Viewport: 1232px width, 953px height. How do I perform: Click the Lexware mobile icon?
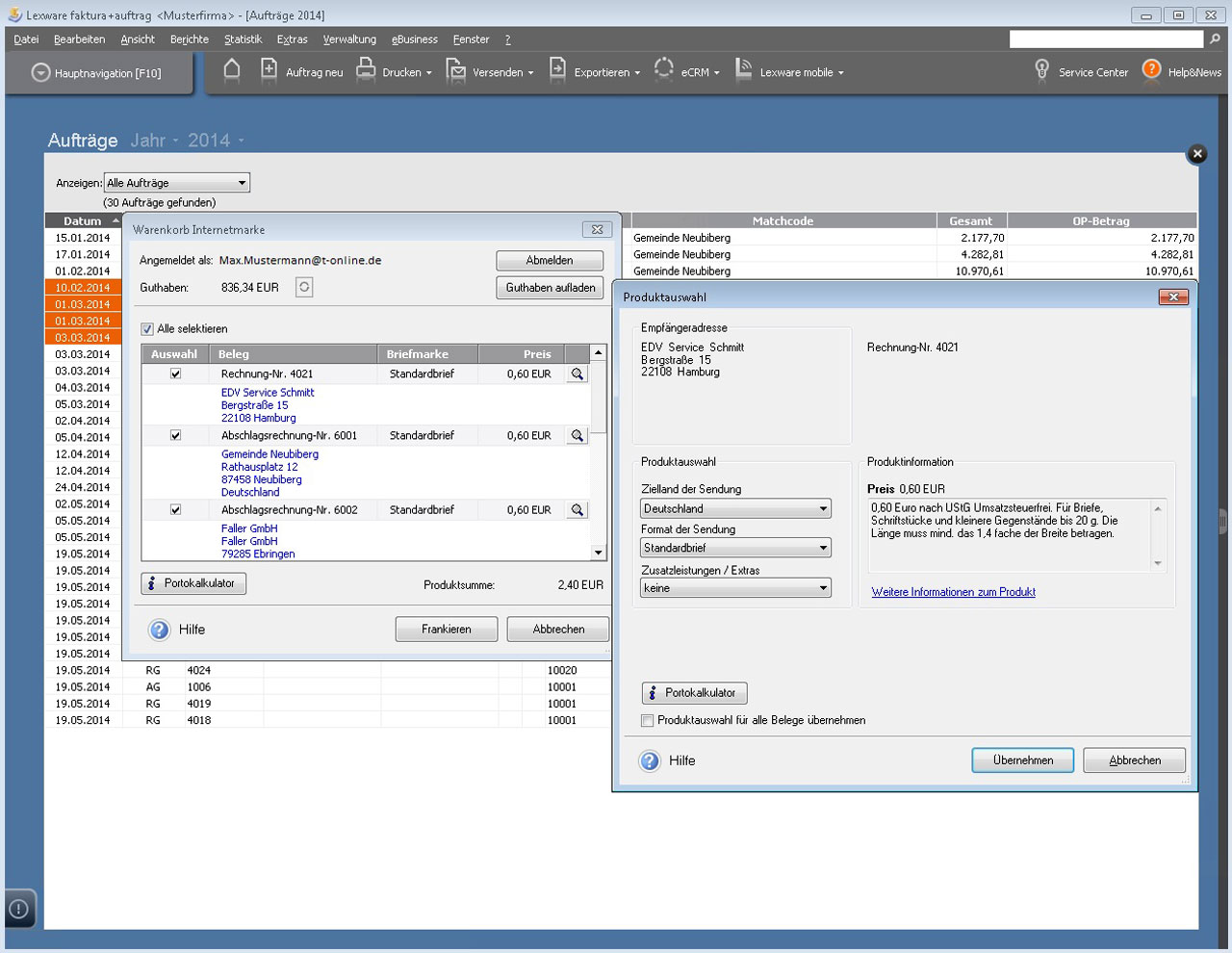pyautogui.click(x=743, y=69)
